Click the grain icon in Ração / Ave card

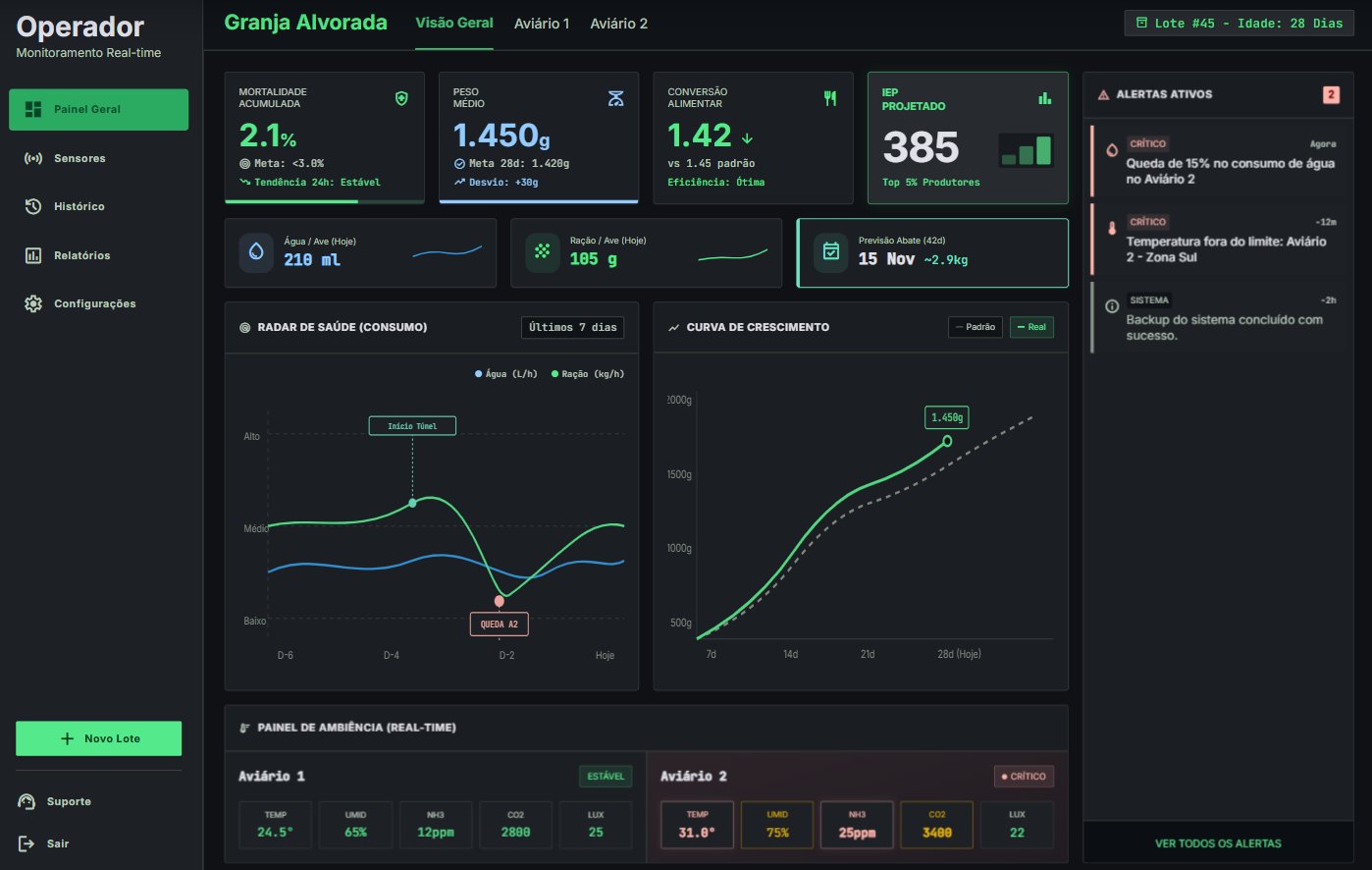(542, 252)
